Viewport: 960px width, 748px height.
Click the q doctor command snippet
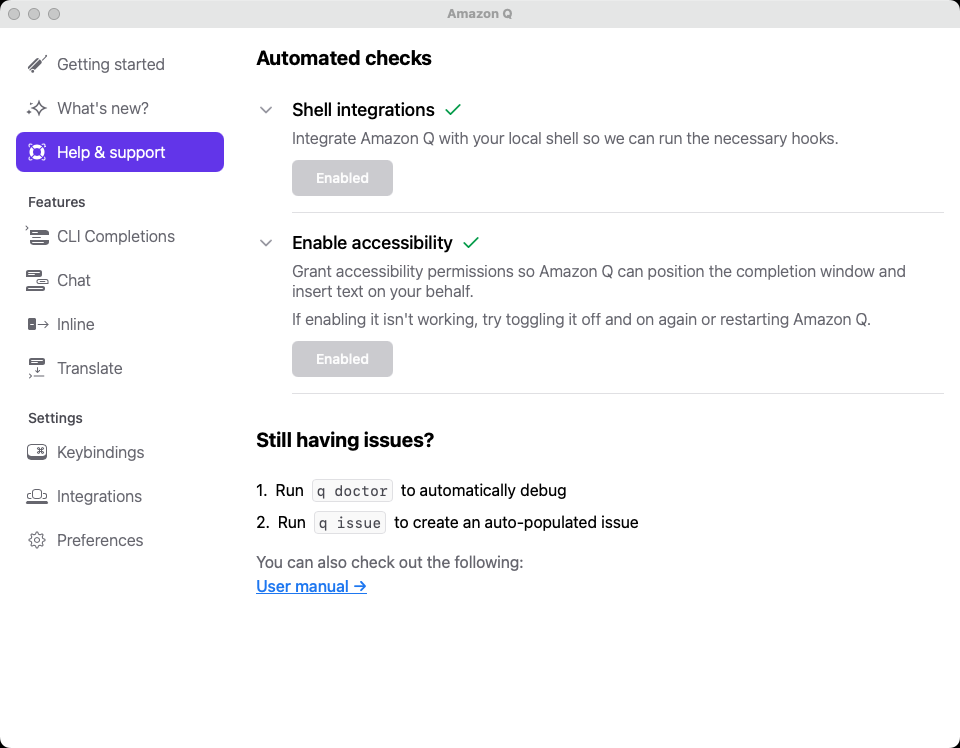point(353,491)
